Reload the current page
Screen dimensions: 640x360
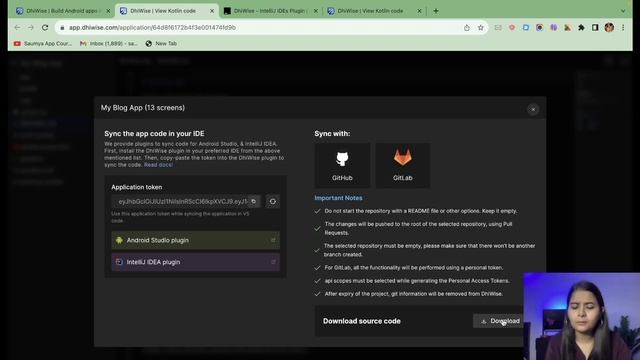pyautogui.click(x=45, y=27)
